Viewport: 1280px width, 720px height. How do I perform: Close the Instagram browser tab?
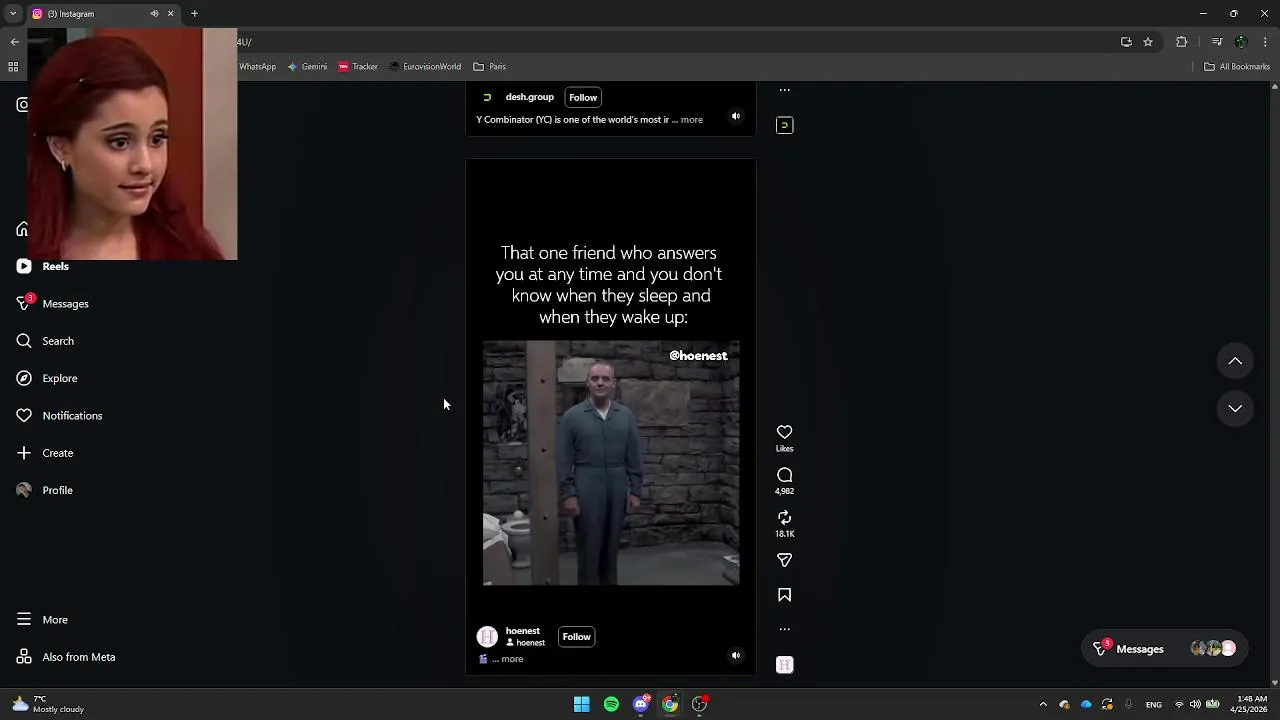(170, 14)
